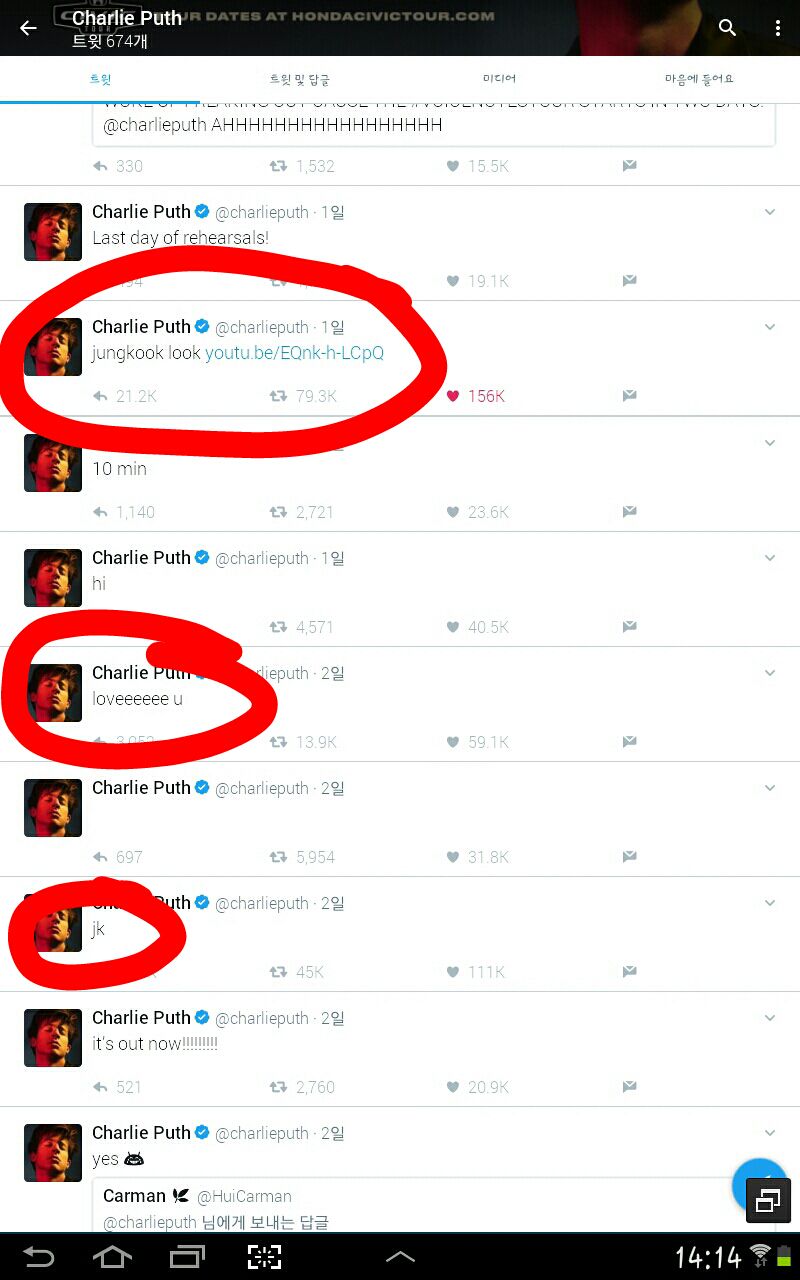
Task: Open chevron menu on "it's out now" tweet
Action: [x=769, y=1018]
